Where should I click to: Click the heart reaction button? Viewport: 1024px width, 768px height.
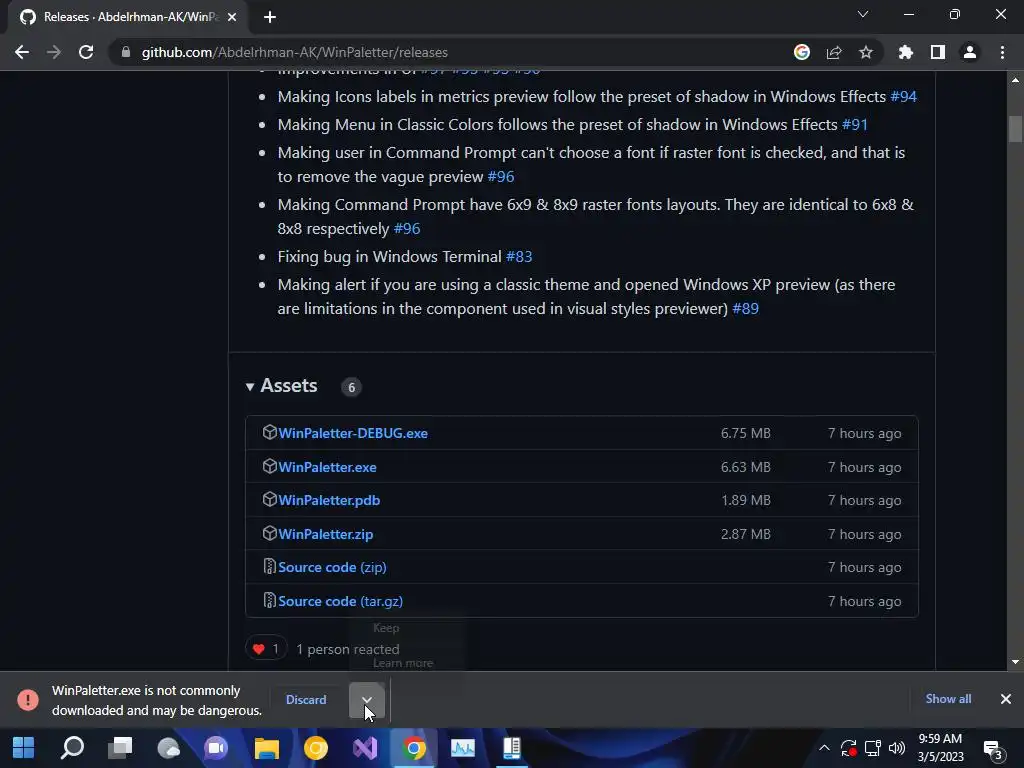pyautogui.click(x=266, y=648)
